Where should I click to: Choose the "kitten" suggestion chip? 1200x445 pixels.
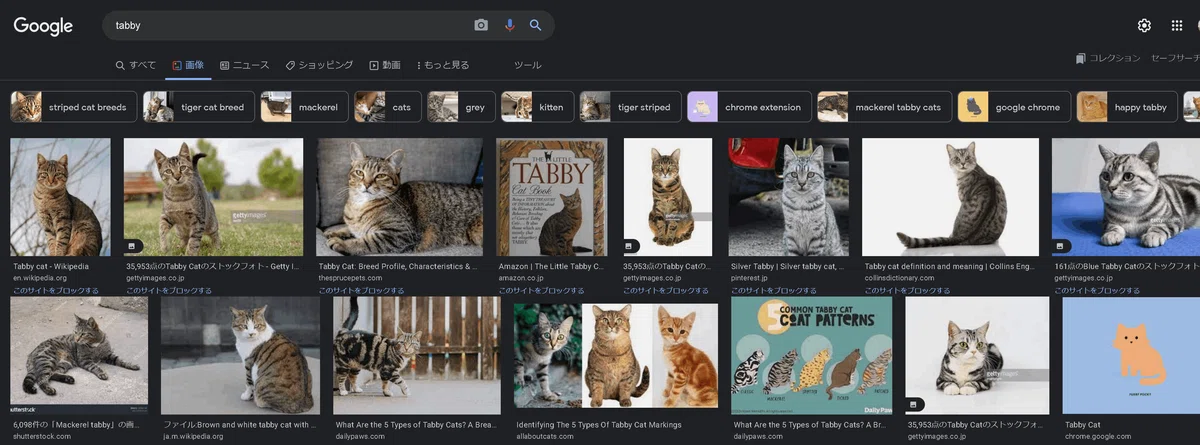coord(537,107)
